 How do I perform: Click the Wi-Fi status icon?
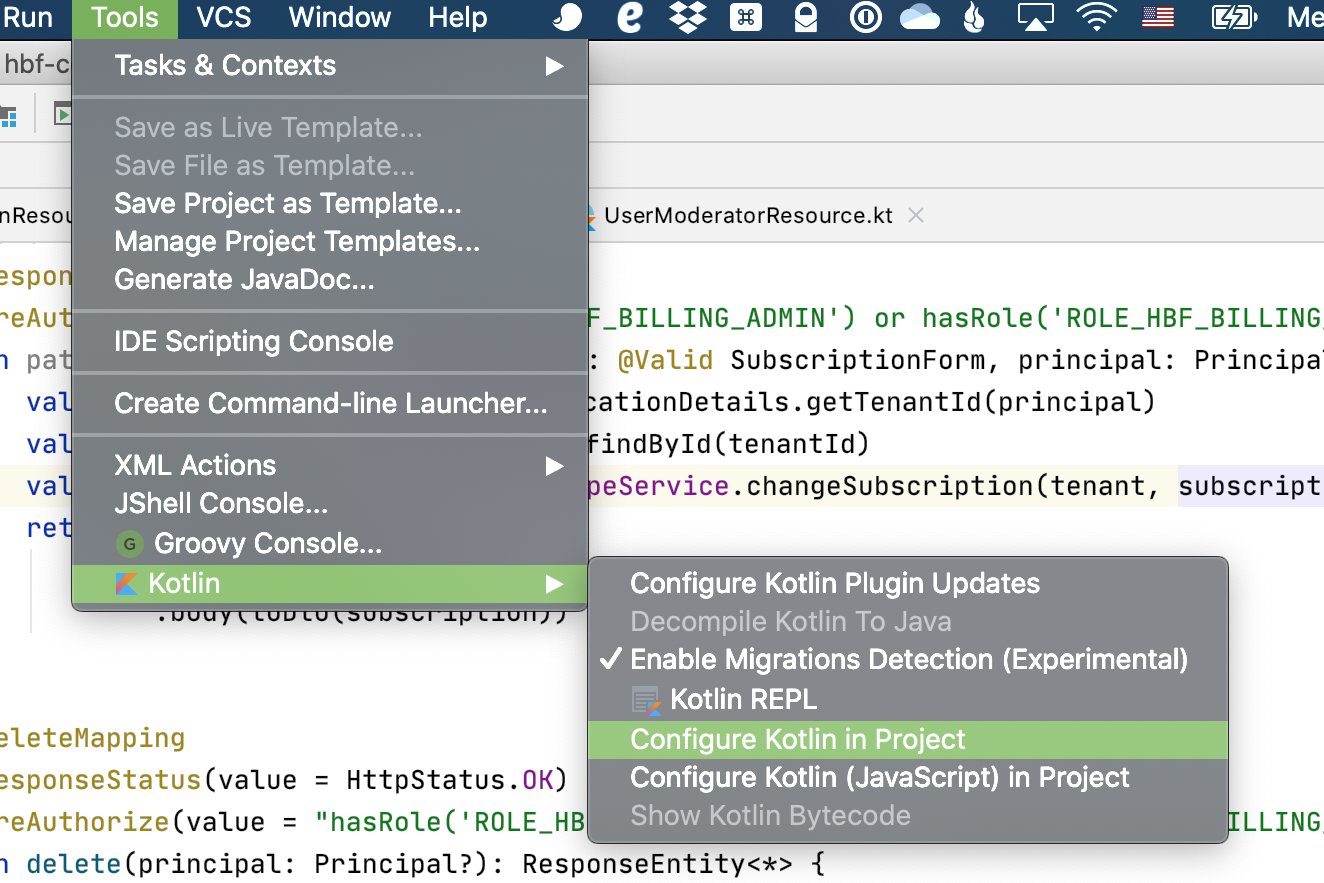tap(1097, 17)
